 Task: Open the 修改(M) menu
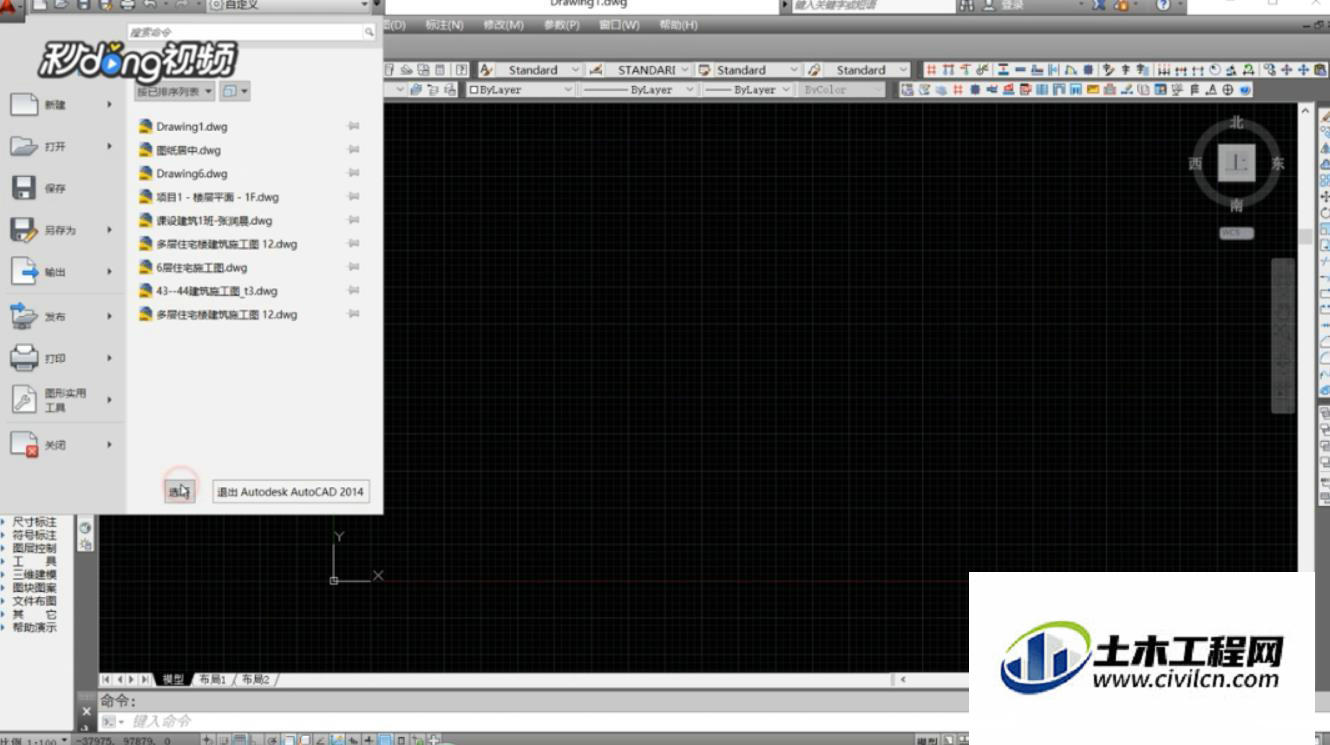[503, 25]
